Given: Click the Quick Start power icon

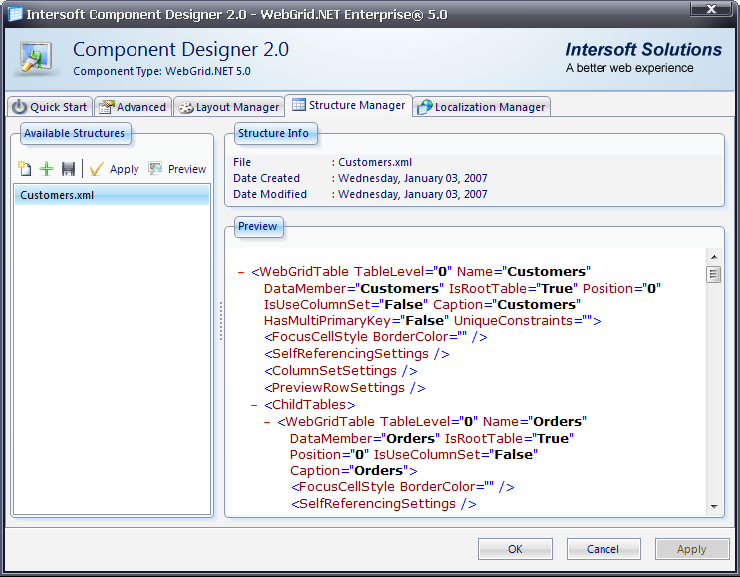Looking at the screenshot, I should click(x=19, y=107).
